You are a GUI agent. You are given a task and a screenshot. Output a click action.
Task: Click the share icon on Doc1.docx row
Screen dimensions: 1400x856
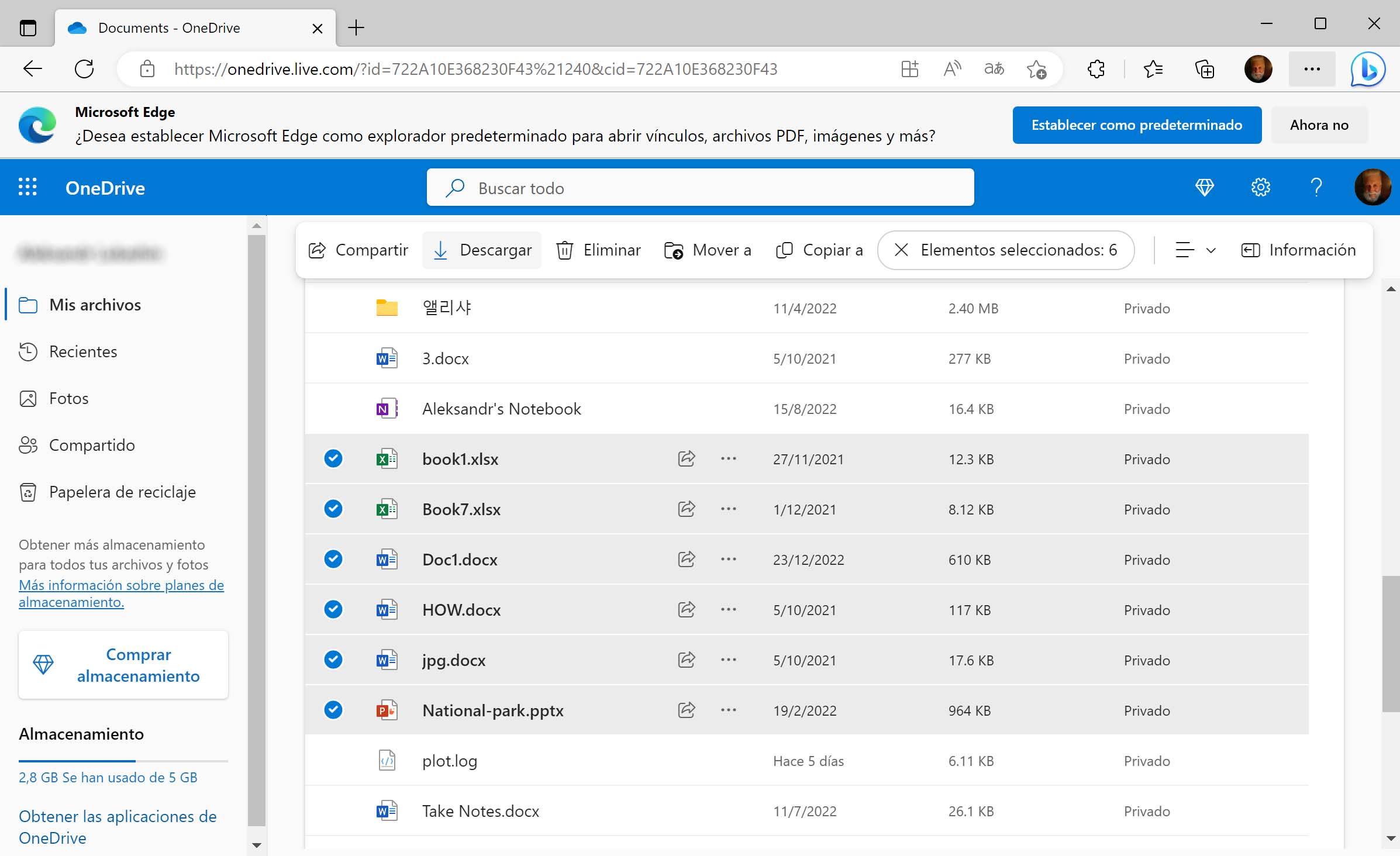pos(687,560)
